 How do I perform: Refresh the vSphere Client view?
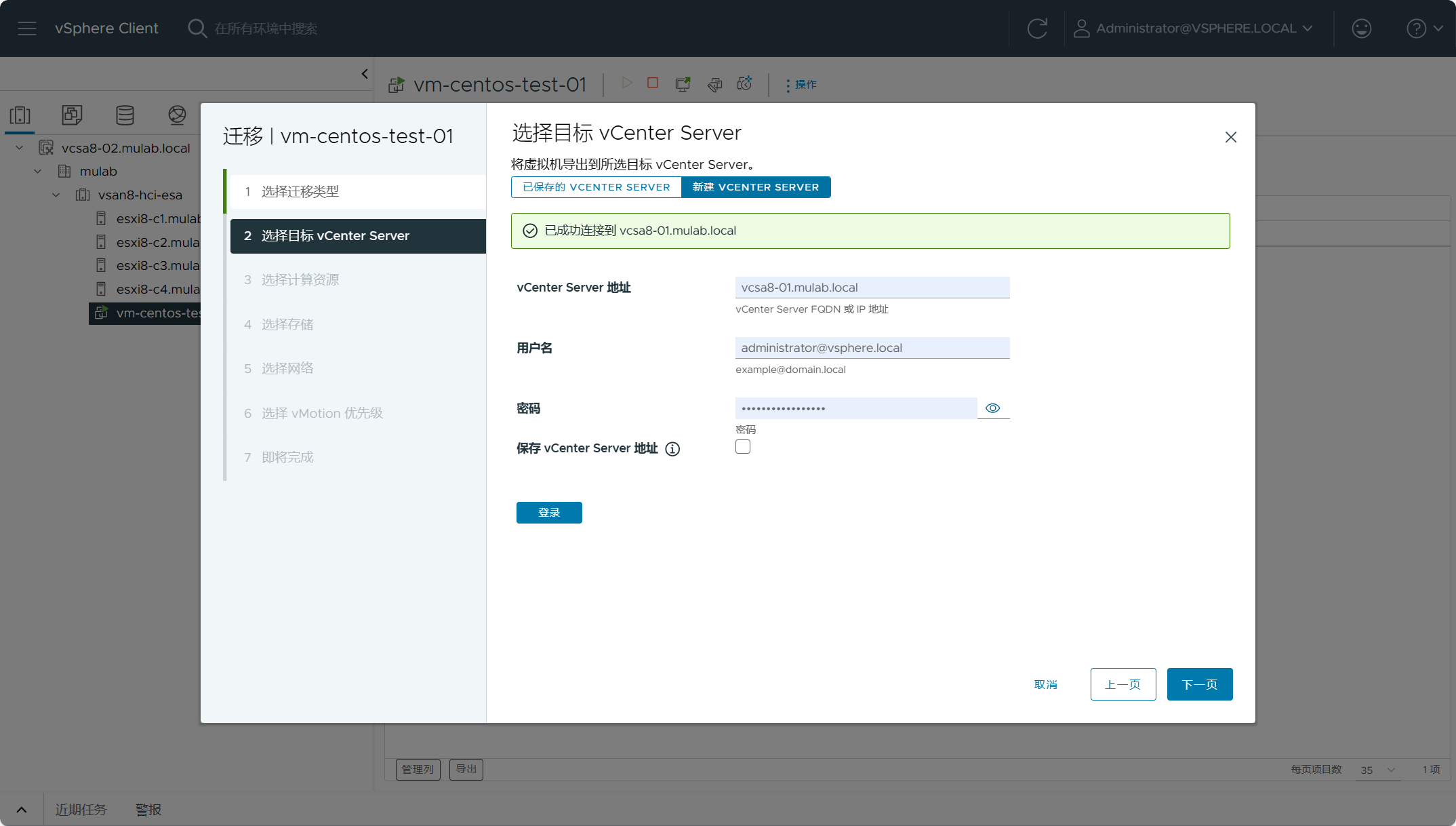1037,28
